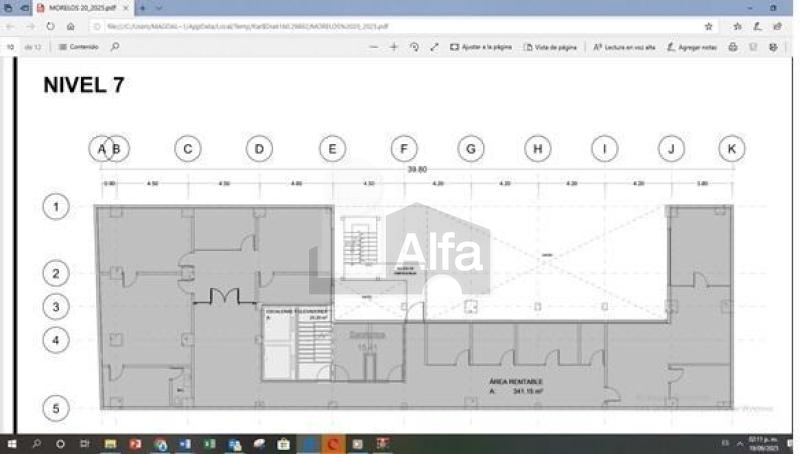The image size is (800, 454).
Task: Select the MORELOS 20_2025.pdf tab
Action: coord(80,8)
